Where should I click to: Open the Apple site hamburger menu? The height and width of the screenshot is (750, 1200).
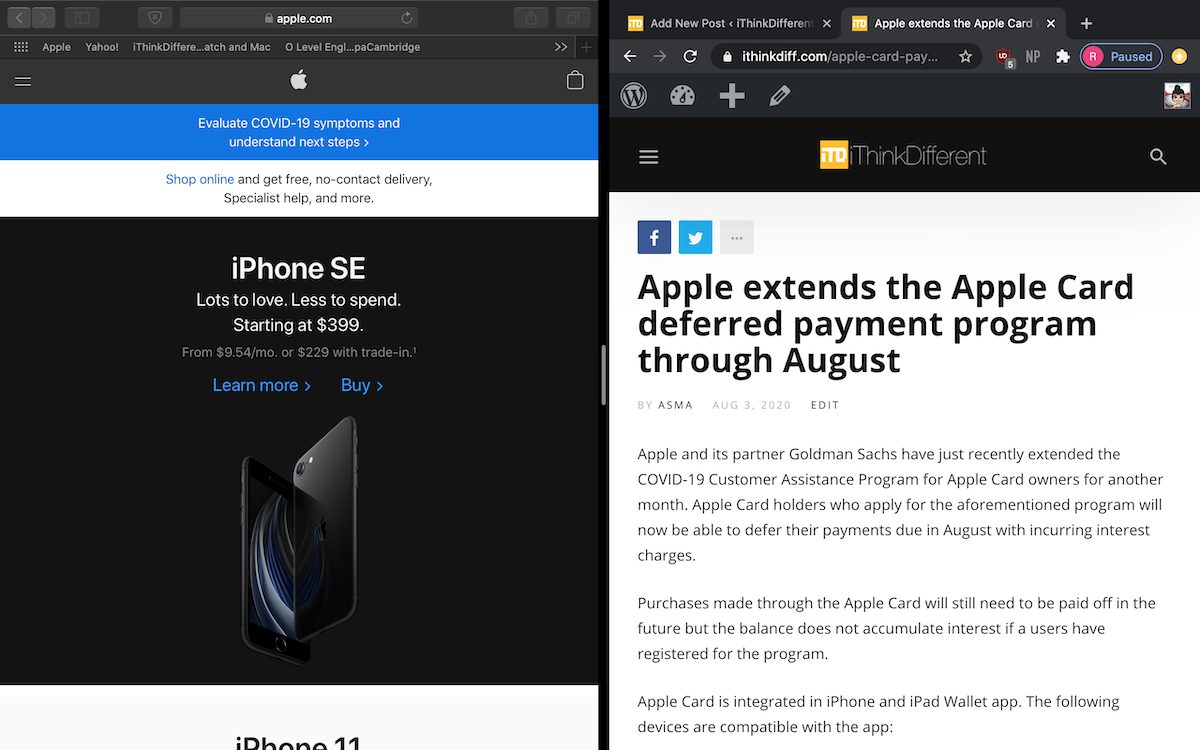tap(23, 81)
